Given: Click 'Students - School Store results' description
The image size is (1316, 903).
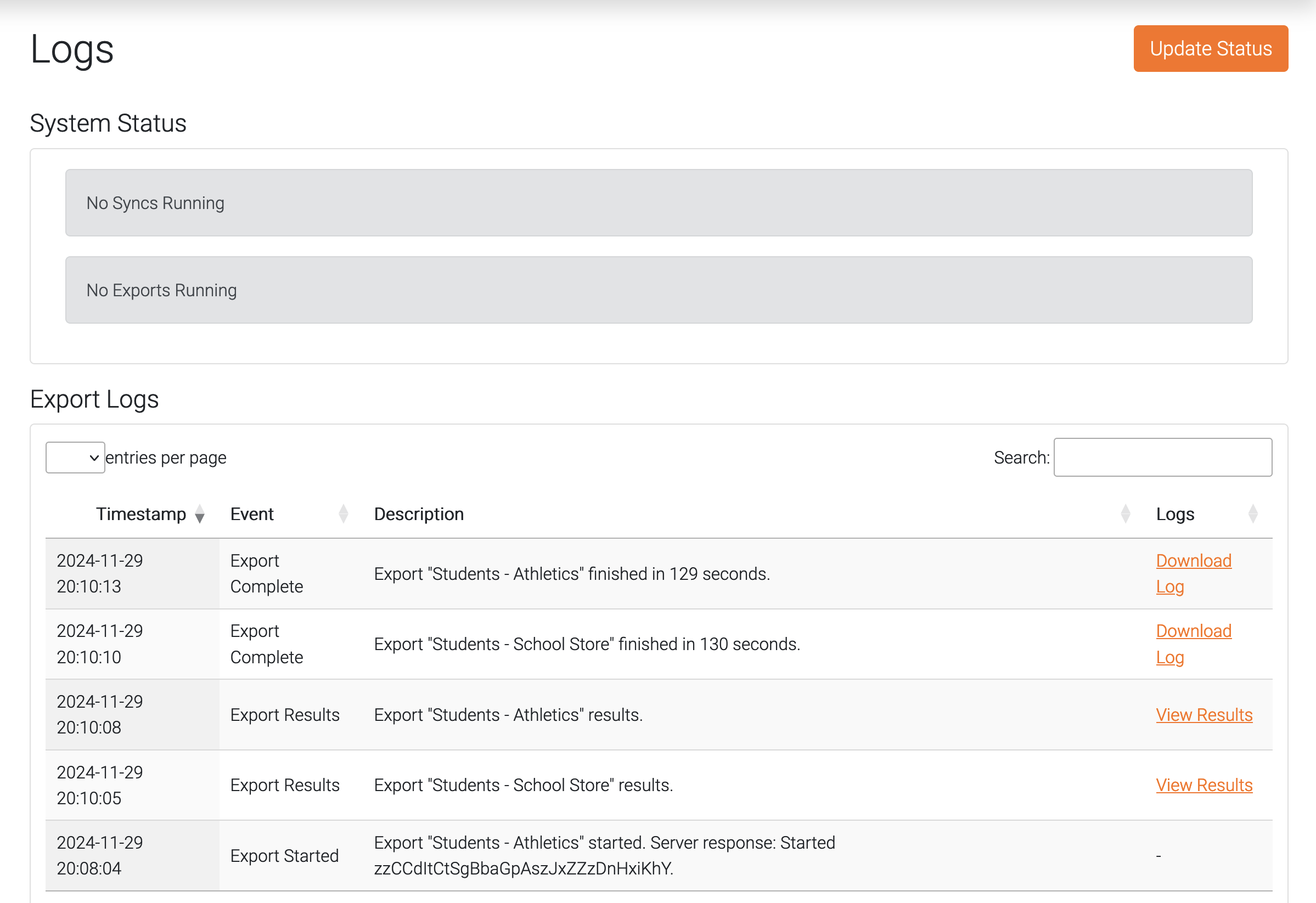Looking at the screenshot, I should pos(524,785).
